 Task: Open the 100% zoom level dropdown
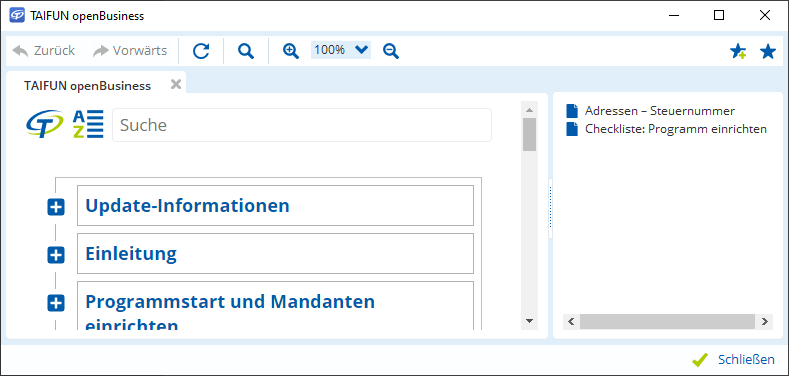[341, 50]
